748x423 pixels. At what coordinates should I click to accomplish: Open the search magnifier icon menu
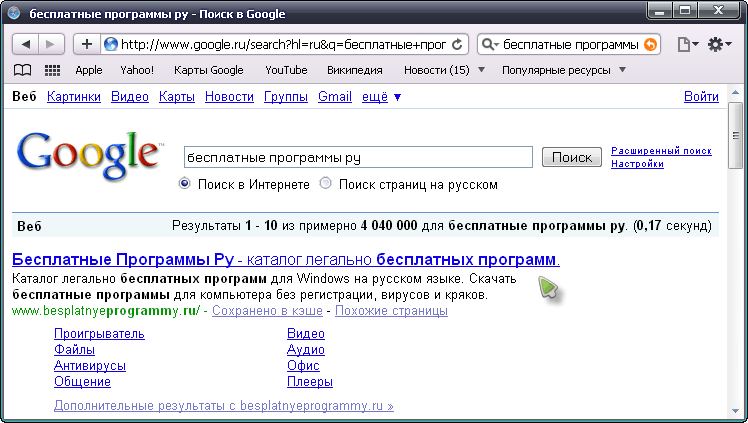490,45
